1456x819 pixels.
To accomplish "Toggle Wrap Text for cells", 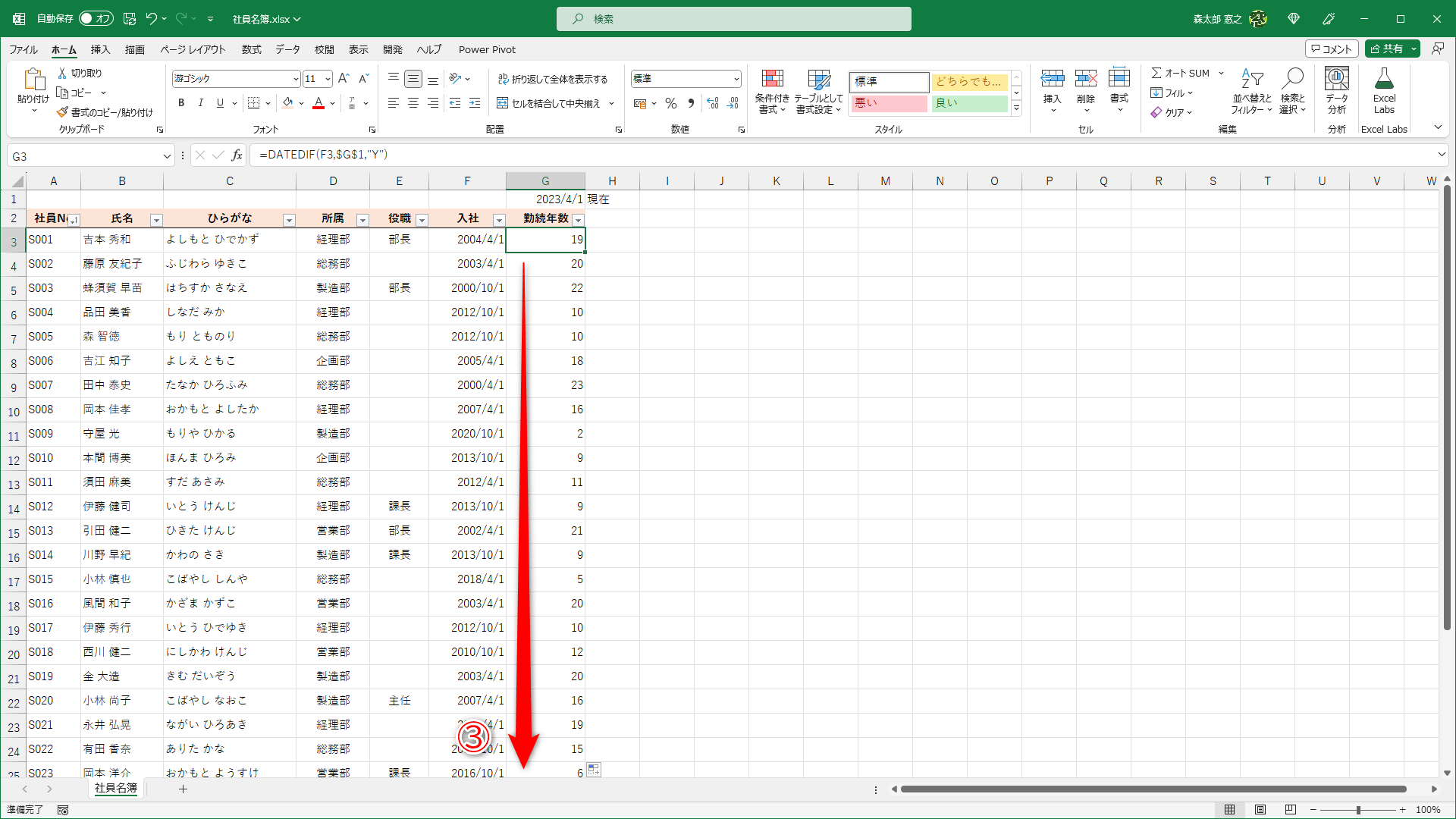I will tap(552, 79).
